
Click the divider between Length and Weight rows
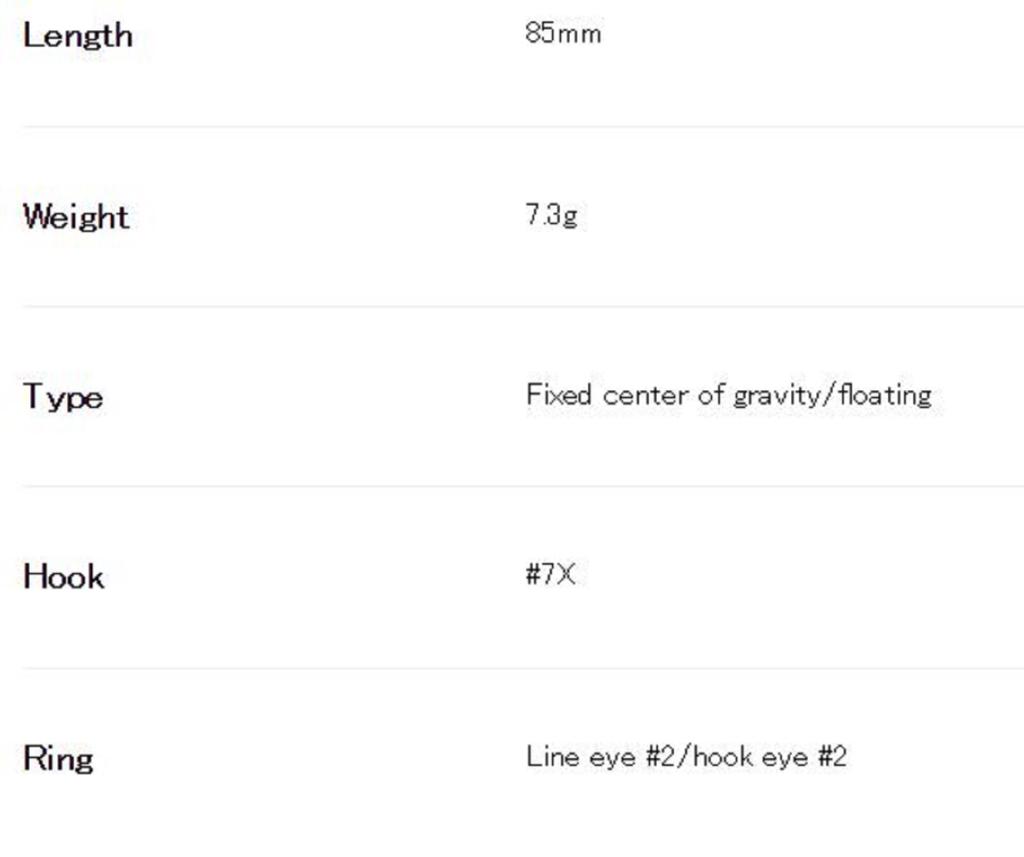pyautogui.click(x=522, y=126)
